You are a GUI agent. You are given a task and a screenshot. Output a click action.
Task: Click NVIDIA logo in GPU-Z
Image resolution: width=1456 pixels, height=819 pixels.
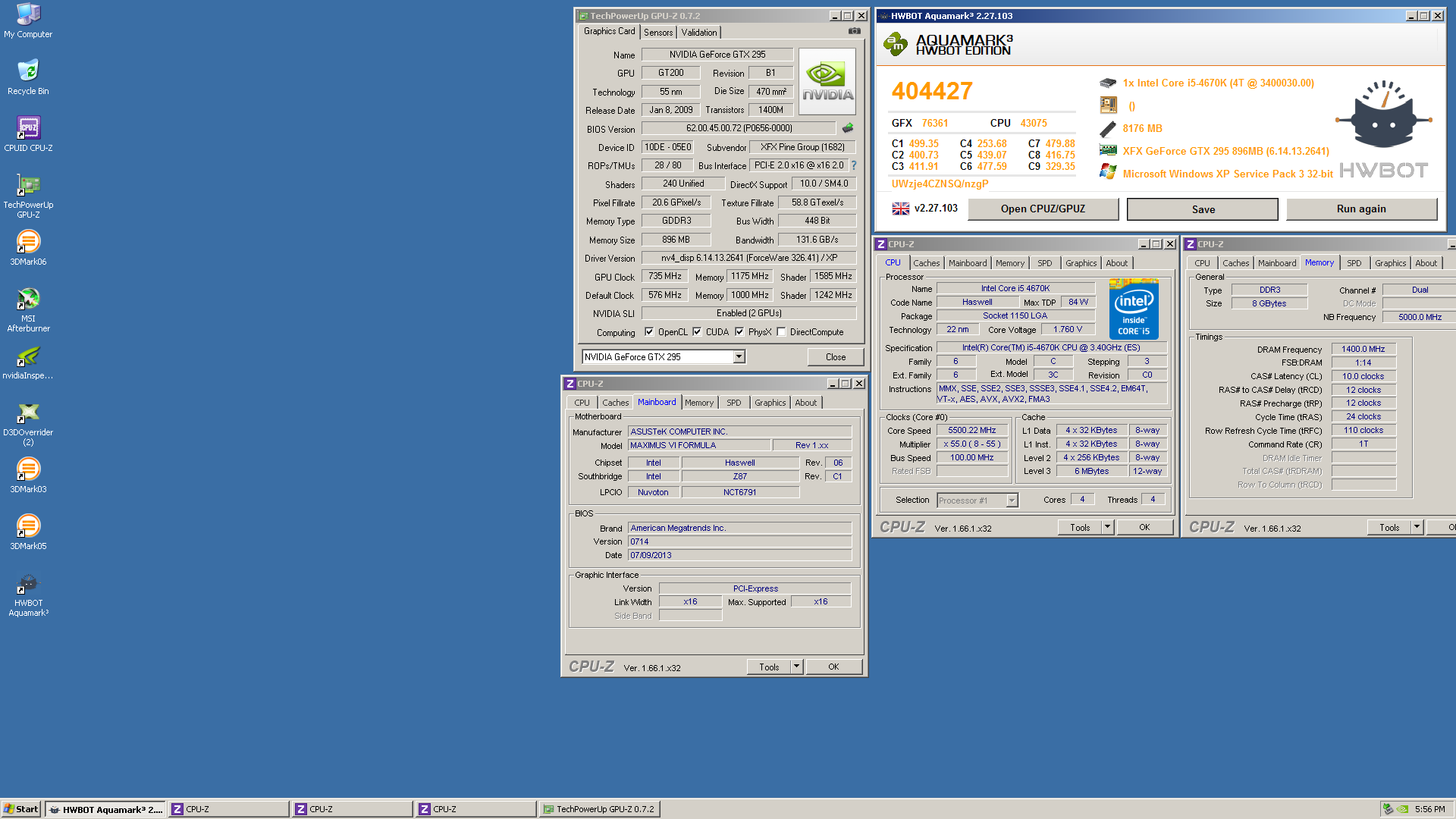pyautogui.click(x=827, y=81)
